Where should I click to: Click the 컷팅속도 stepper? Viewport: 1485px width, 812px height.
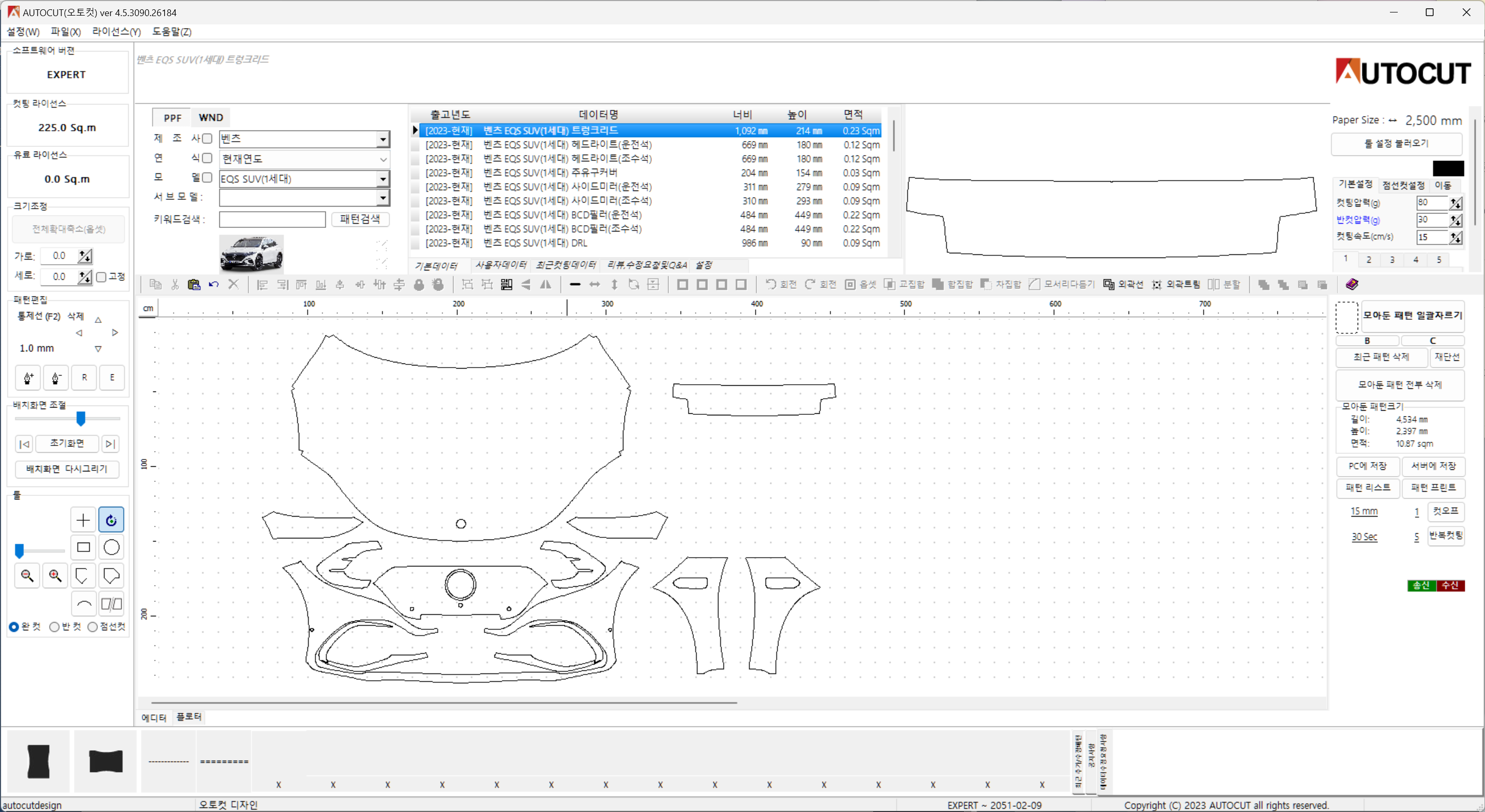(x=1455, y=237)
